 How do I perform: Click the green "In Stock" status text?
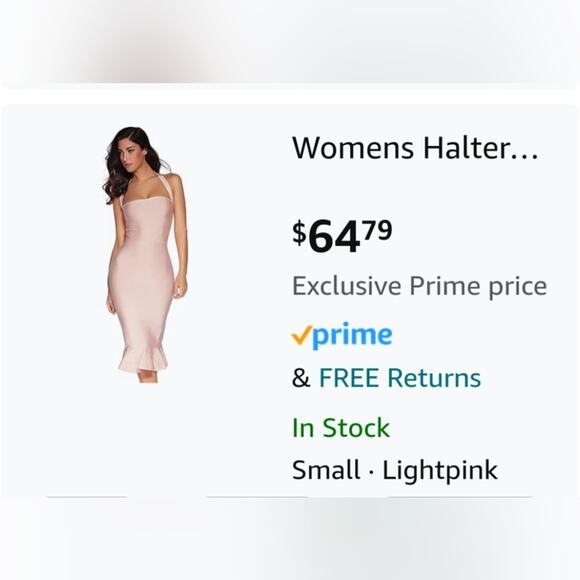click(341, 428)
